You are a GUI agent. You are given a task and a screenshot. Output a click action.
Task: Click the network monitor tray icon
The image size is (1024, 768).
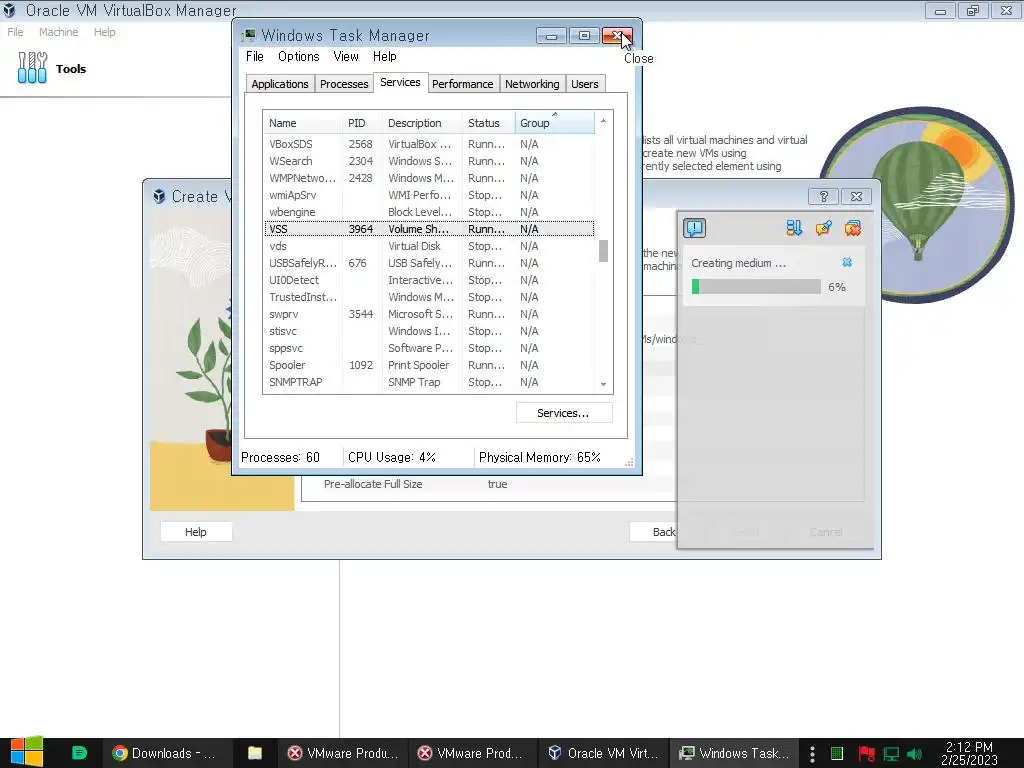[891, 754]
